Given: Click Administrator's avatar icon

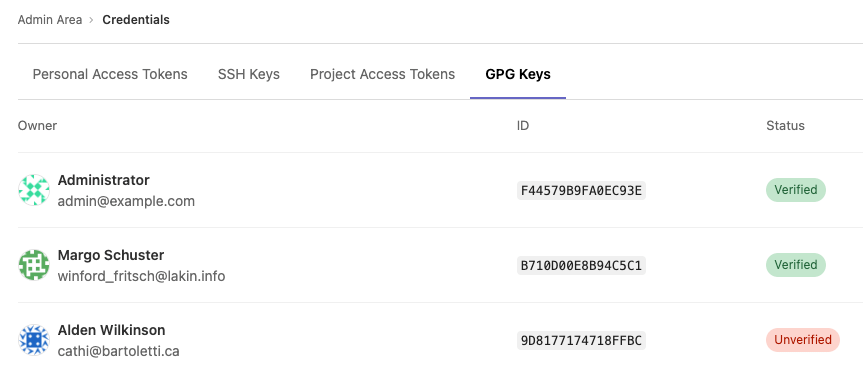Looking at the screenshot, I should pyautogui.click(x=34, y=190).
